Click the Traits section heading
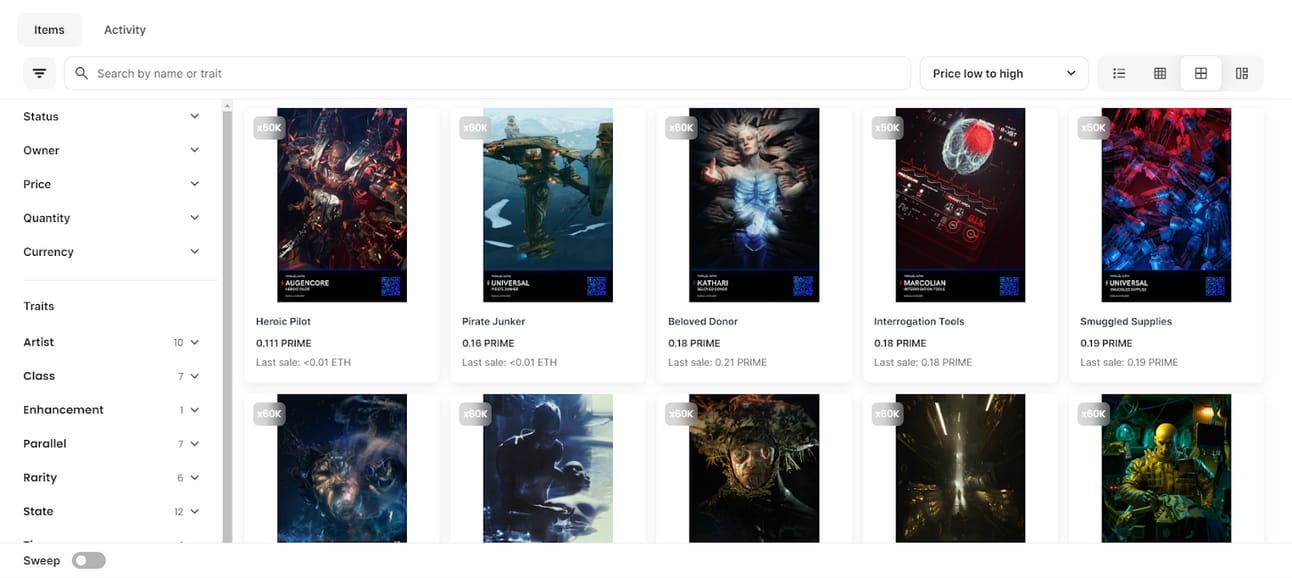Screen dimensions: 1292x578 (39, 306)
